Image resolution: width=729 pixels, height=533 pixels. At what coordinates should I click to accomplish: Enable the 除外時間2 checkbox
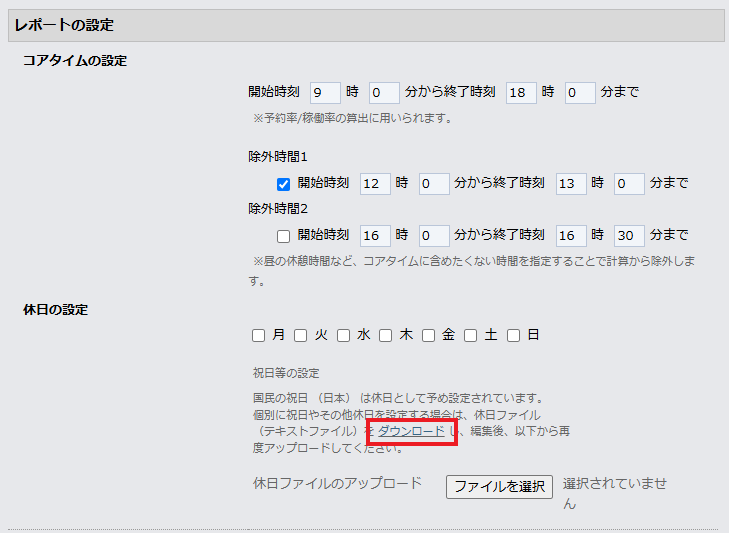pos(284,236)
